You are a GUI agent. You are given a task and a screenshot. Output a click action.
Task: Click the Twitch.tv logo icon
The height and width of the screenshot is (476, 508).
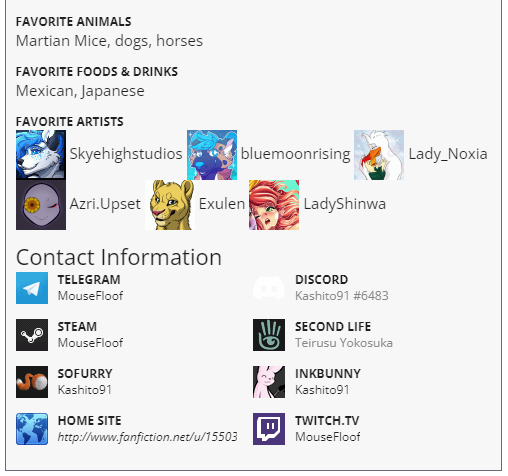pos(269,429)
